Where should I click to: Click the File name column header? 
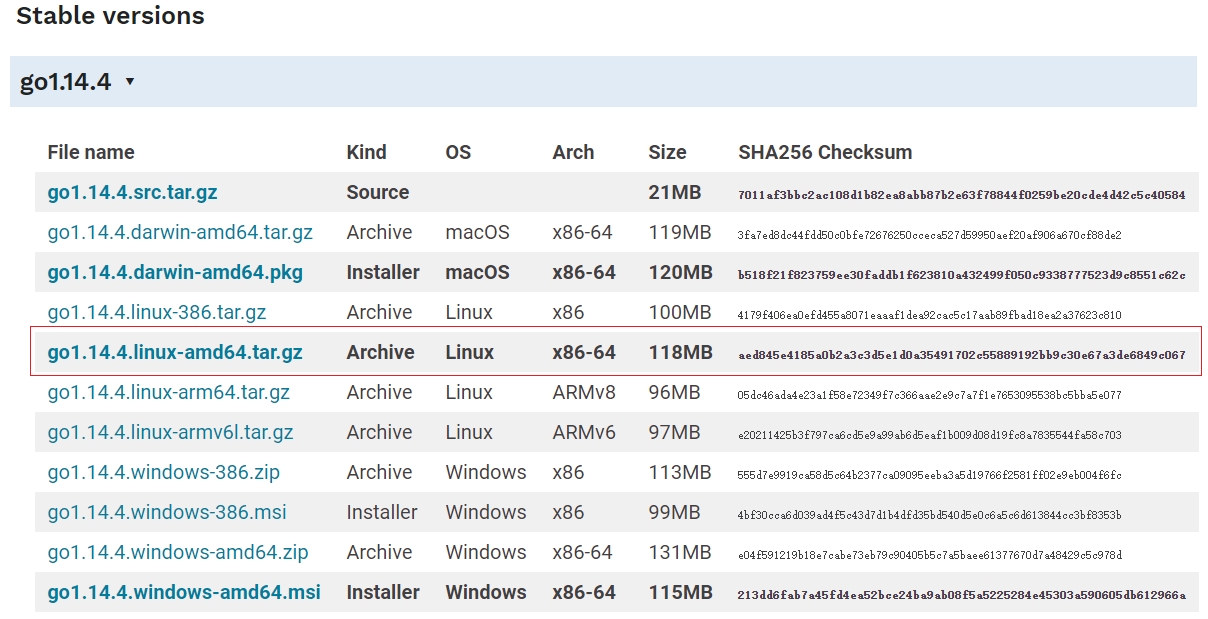(91, 152)
